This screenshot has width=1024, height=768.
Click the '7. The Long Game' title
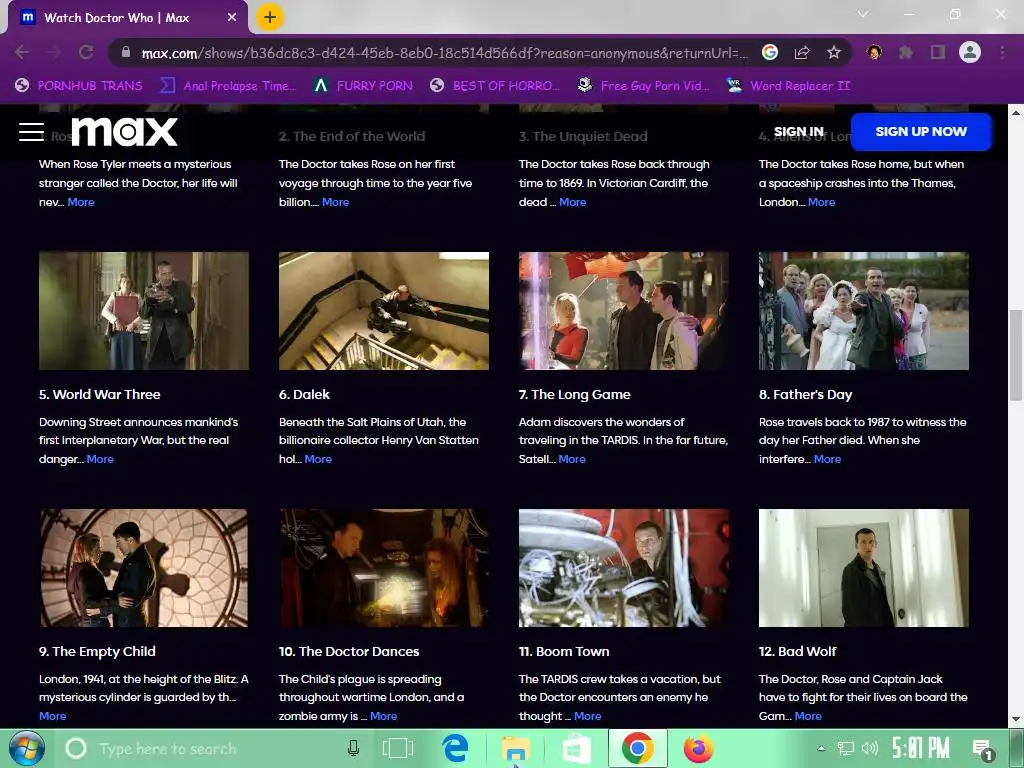click(x=575, y=394)
